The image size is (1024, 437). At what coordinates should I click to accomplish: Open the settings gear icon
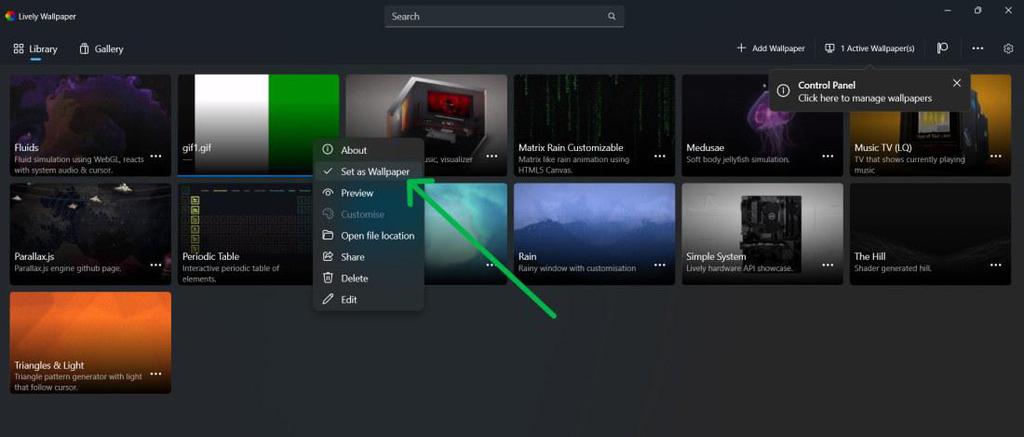(1008, 48)
